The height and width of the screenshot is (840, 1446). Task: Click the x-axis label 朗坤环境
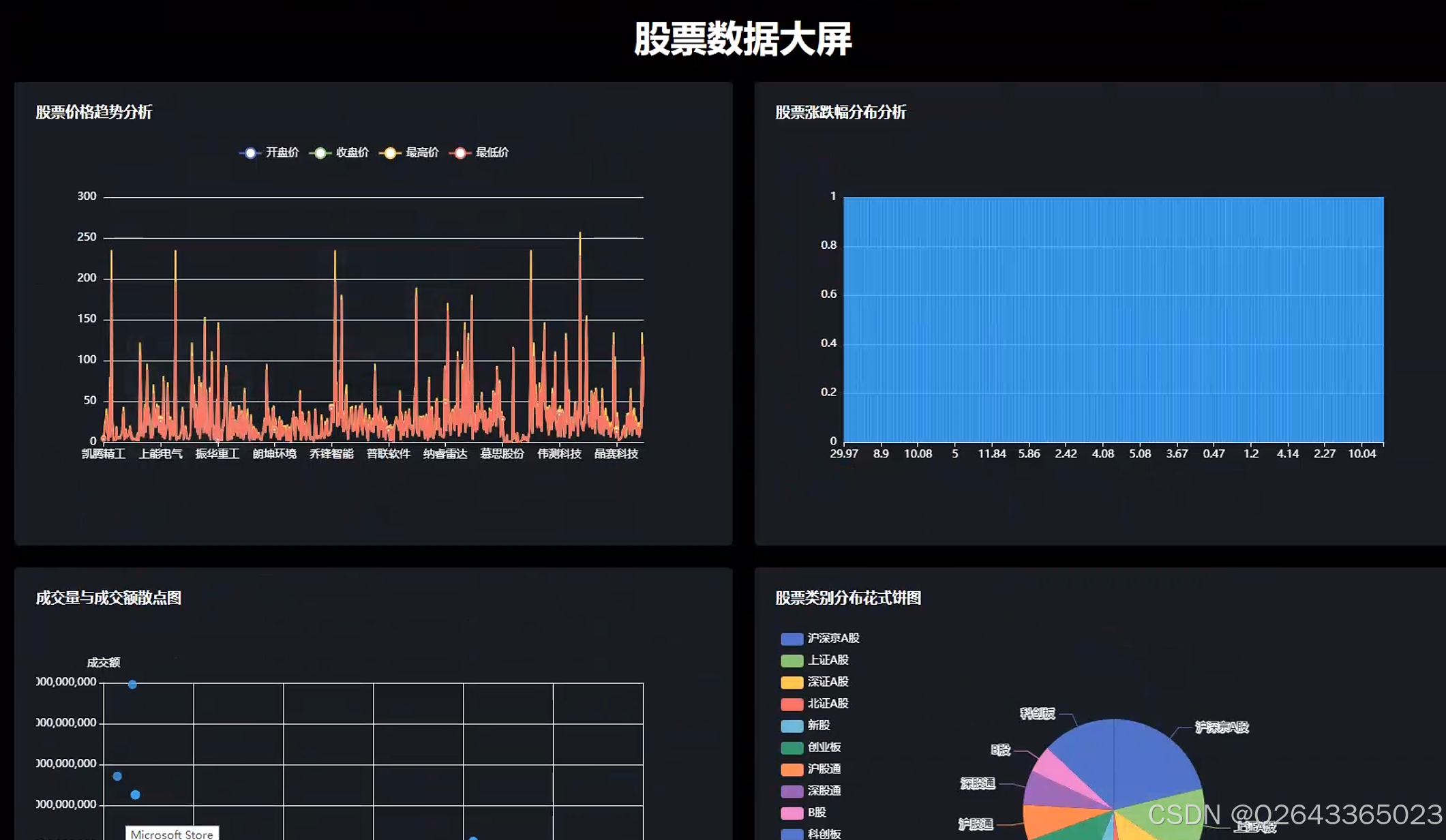[275, 454]
